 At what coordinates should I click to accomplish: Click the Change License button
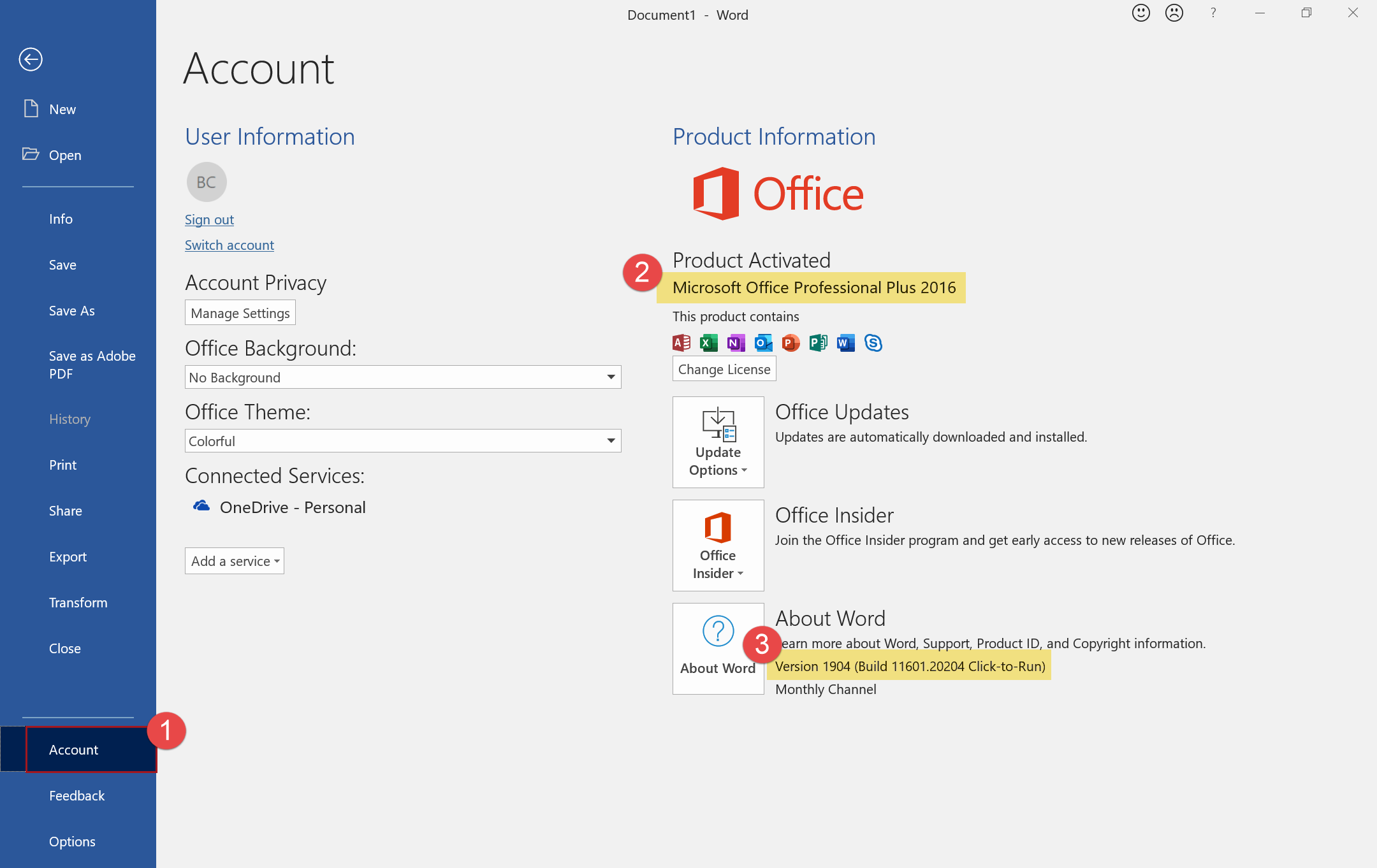(724, 369)
